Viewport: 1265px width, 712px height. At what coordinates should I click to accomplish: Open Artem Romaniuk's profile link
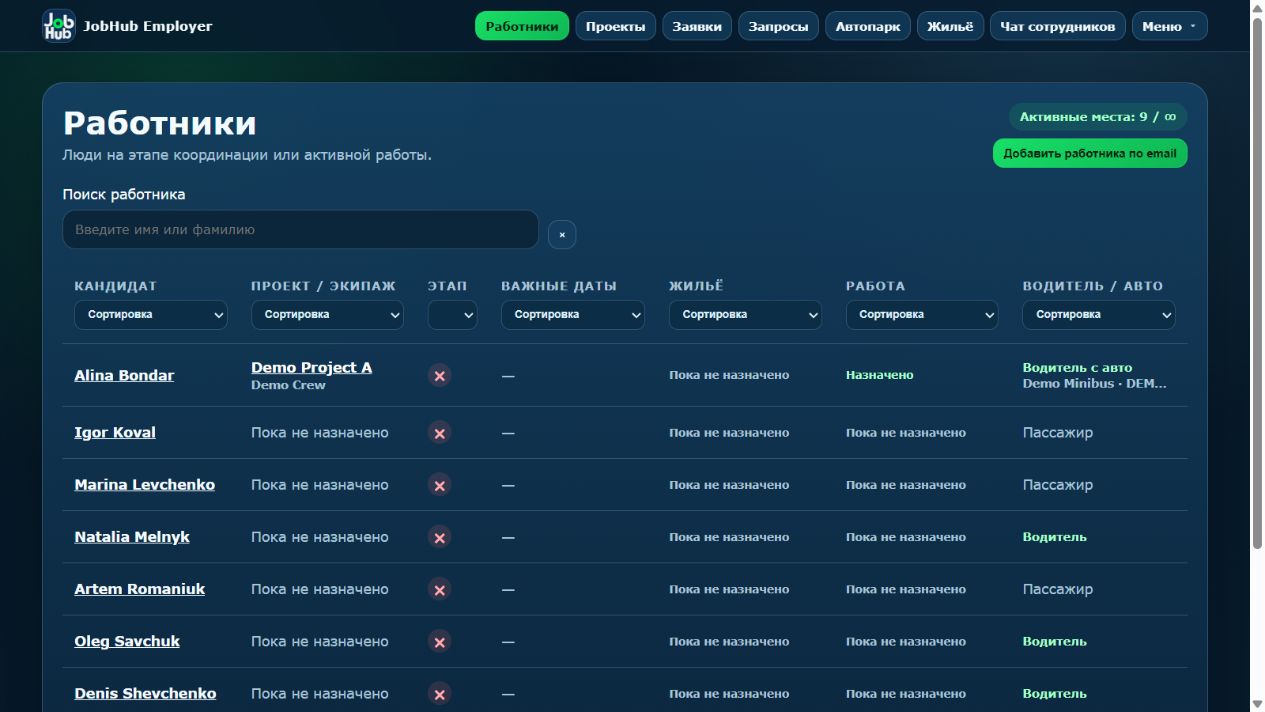coord(139,589)
